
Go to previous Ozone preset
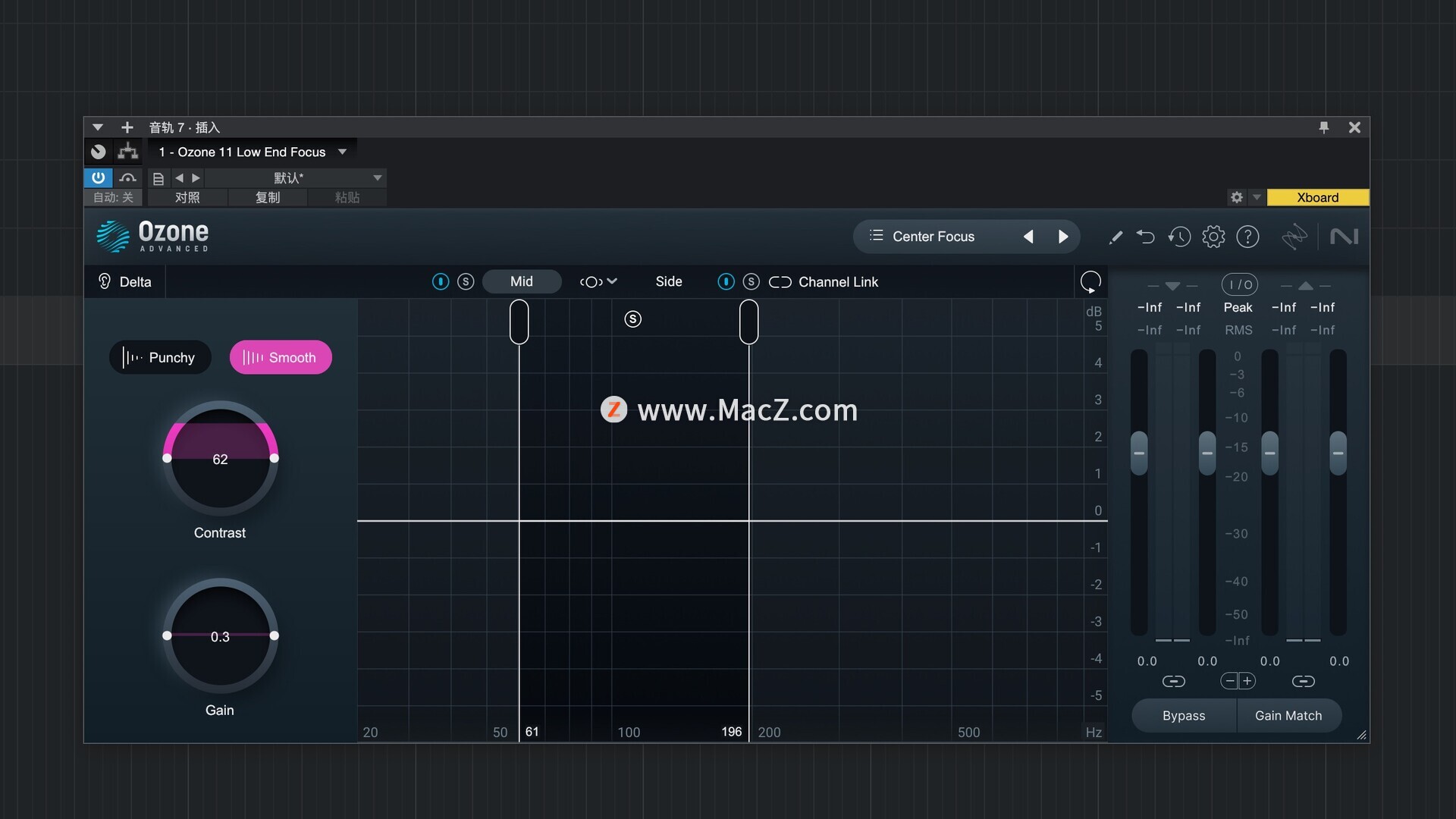pyautogui.click(x=1028, y=237)
